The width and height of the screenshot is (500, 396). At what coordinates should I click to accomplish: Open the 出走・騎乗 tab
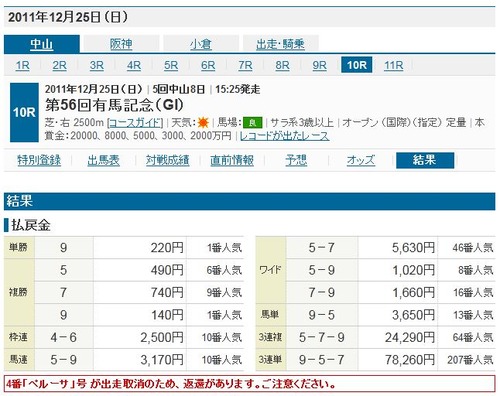[x=280, y=44]
